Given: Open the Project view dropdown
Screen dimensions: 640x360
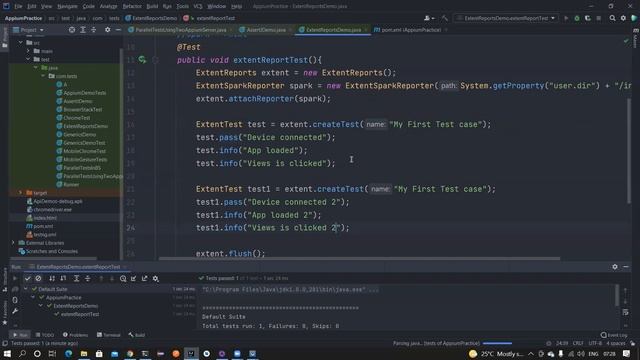Looking at the screenshot, I should pos(28,30).
